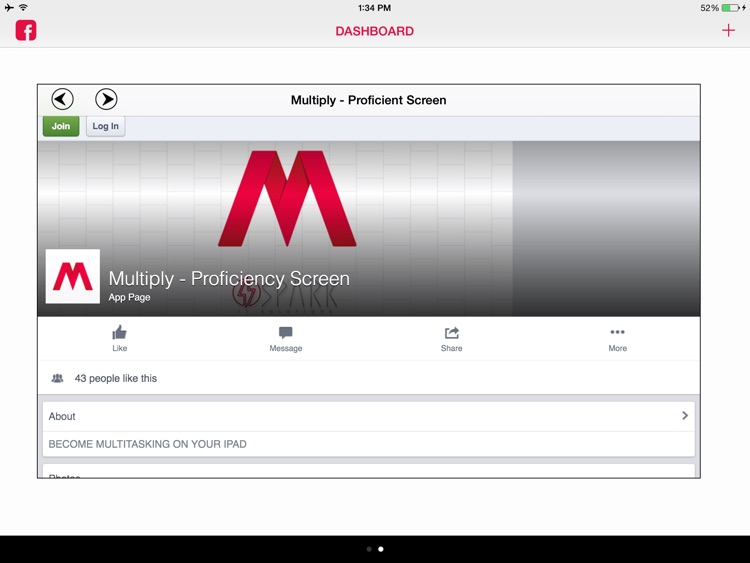
Task: Click the Log In button
Action: pyautogui.click(x=105, y=126)
